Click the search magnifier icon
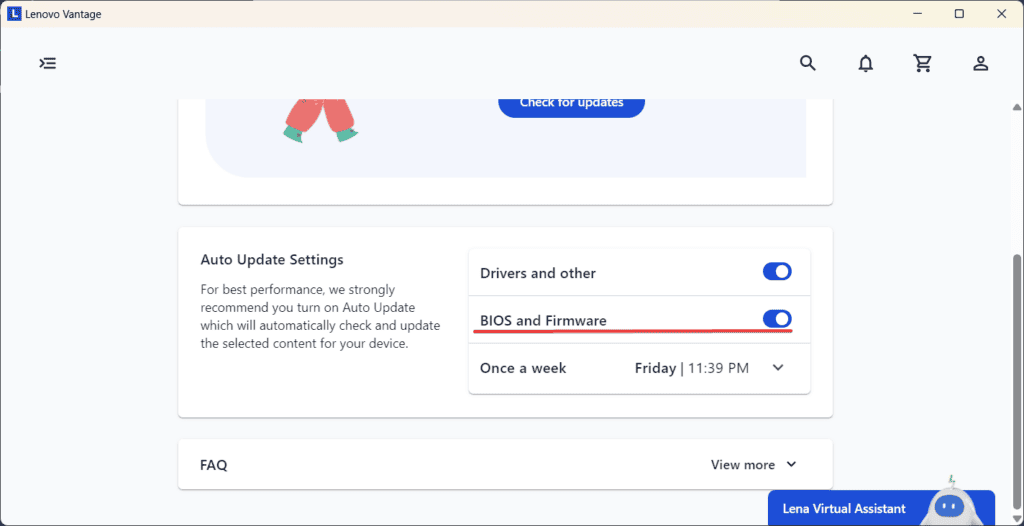1024x526 pixels. click(808, 63)
